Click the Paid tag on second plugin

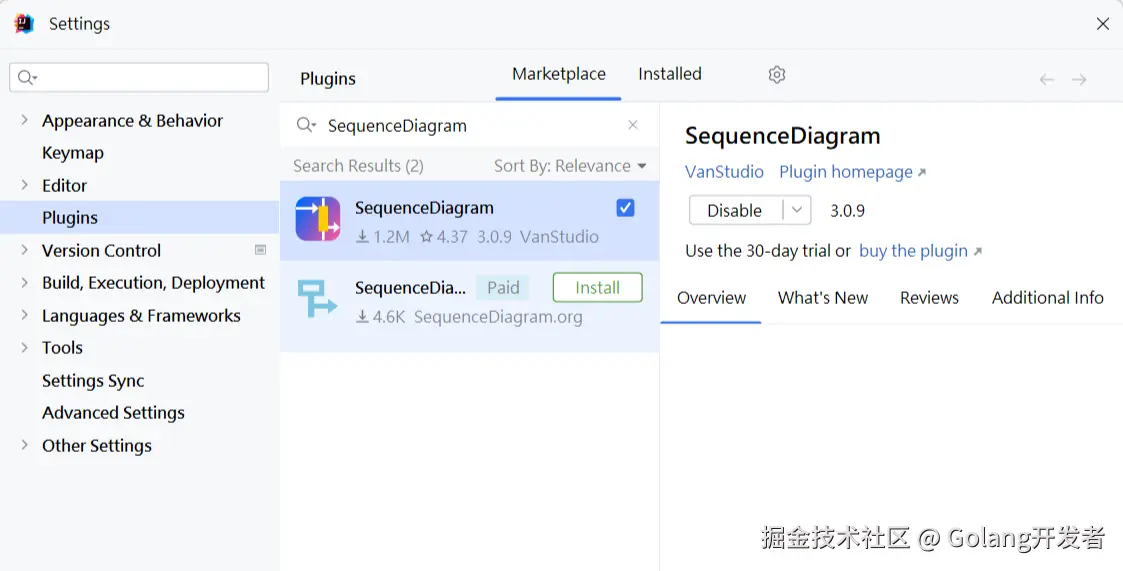[x=503, y=287]
